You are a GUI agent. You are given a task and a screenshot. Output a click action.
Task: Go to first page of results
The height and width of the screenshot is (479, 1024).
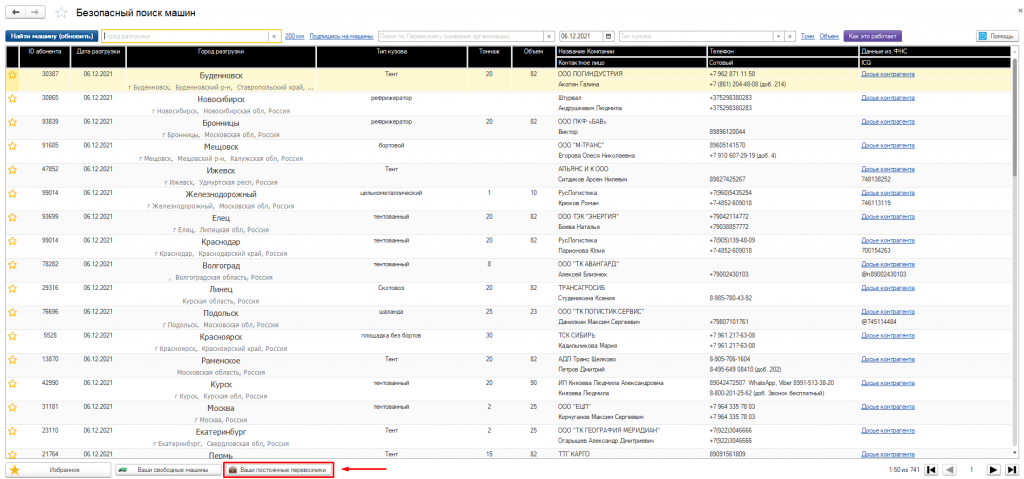tap(932, 469)
